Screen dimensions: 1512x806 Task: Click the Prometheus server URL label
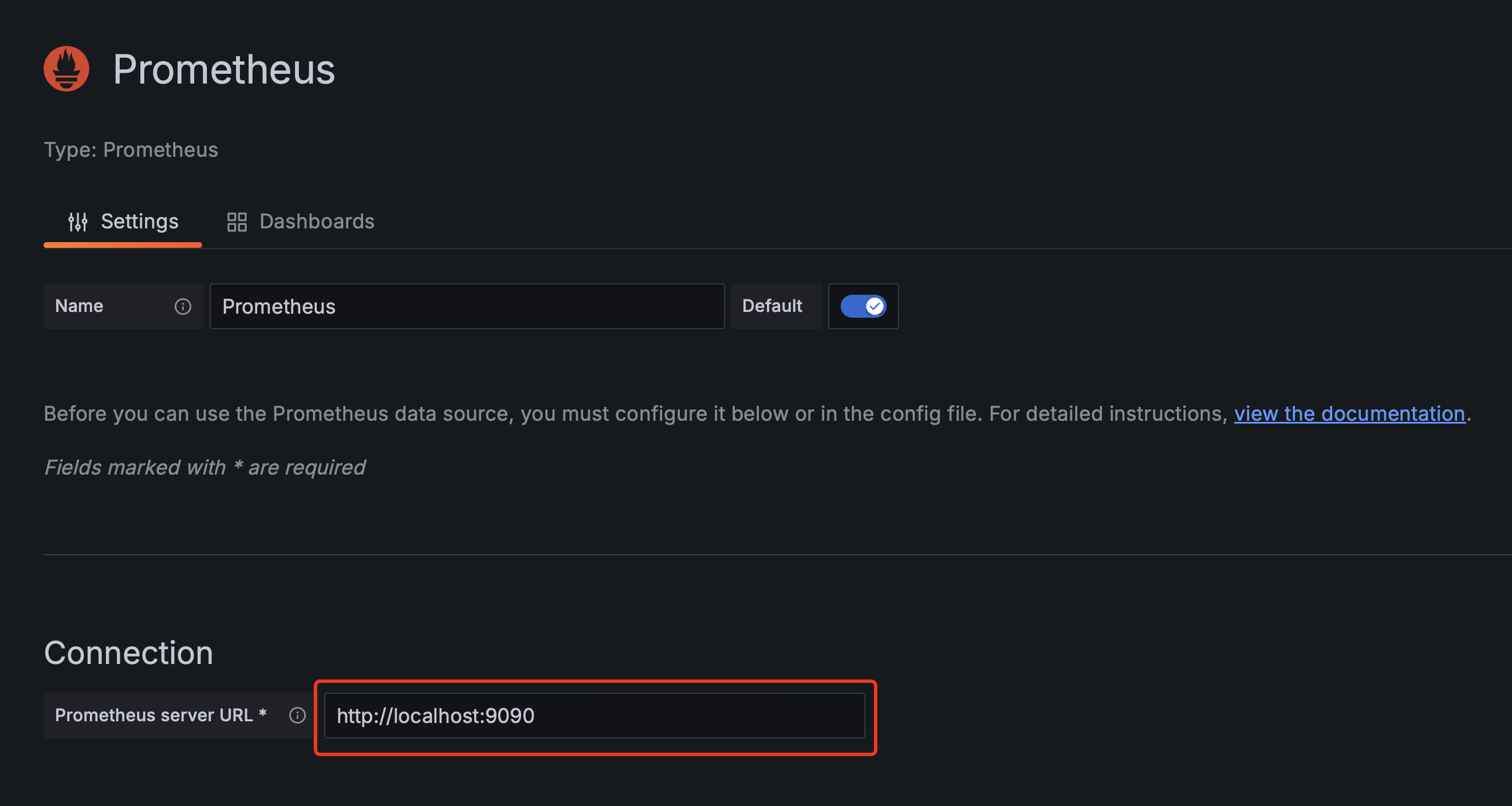[x=154, y=715]
